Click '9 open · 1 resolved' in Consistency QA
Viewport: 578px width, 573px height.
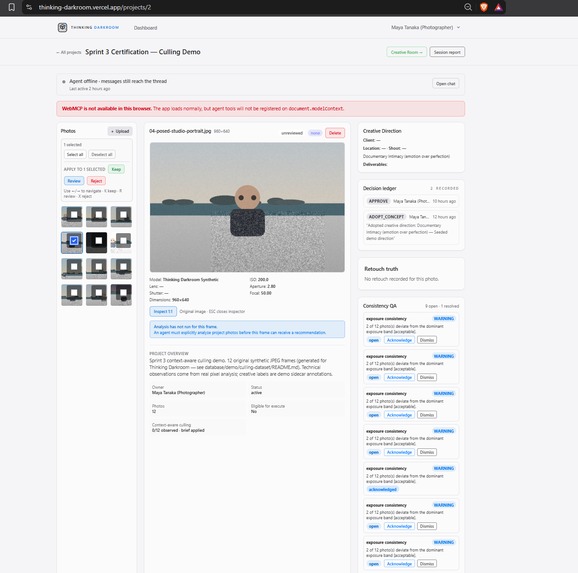pos(442,306)
